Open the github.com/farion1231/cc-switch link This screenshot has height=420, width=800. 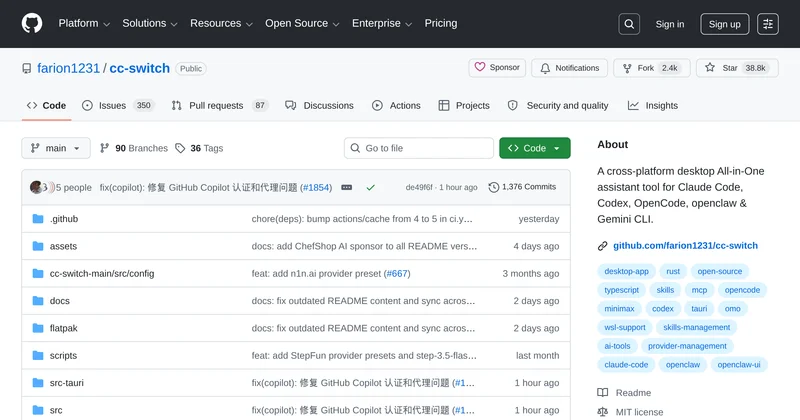click(685, 245)
